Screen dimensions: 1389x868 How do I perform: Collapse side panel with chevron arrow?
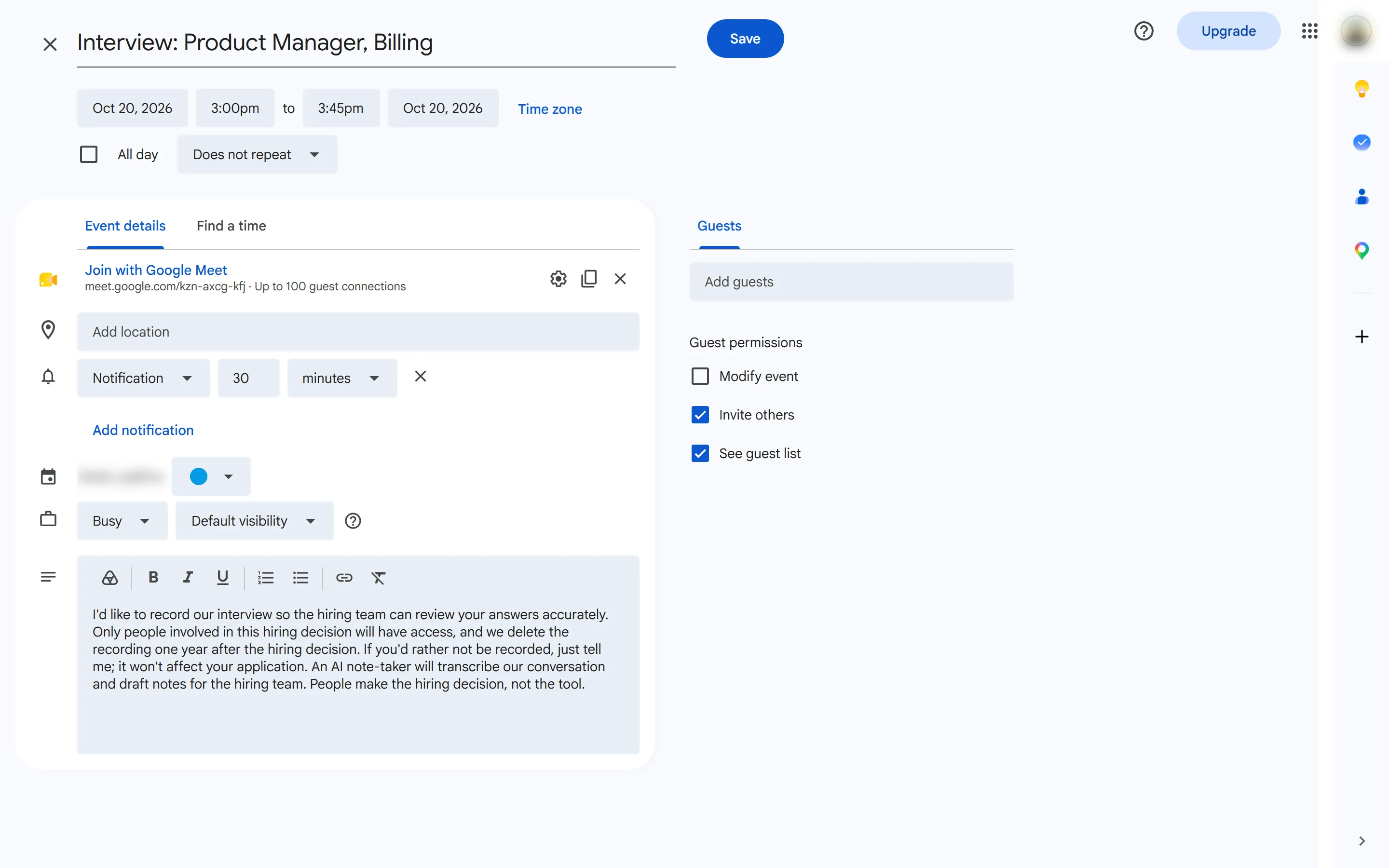pos(1362,841)
